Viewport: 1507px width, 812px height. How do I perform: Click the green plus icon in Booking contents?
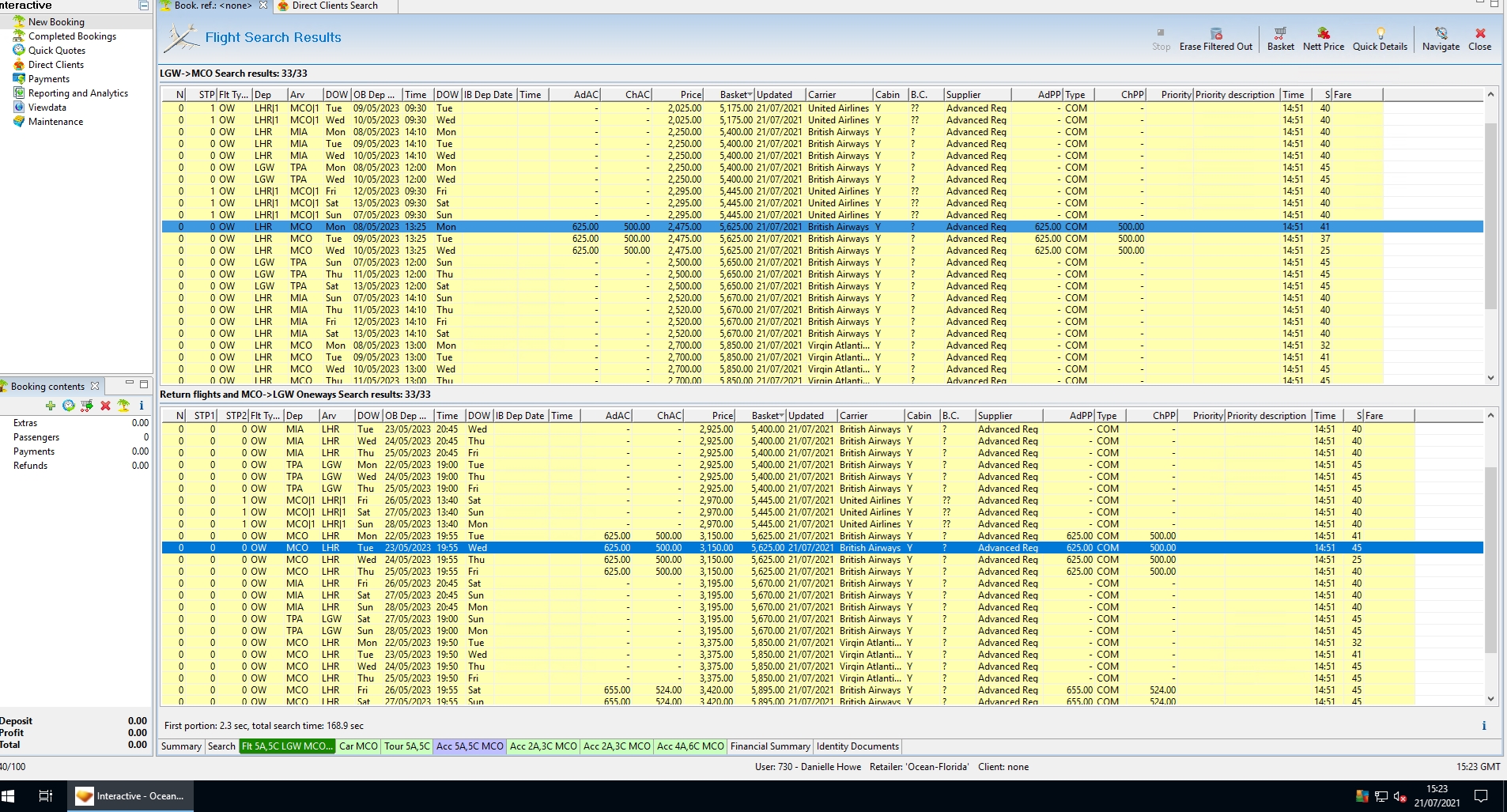pyautogui.click(x=51, y=406)
